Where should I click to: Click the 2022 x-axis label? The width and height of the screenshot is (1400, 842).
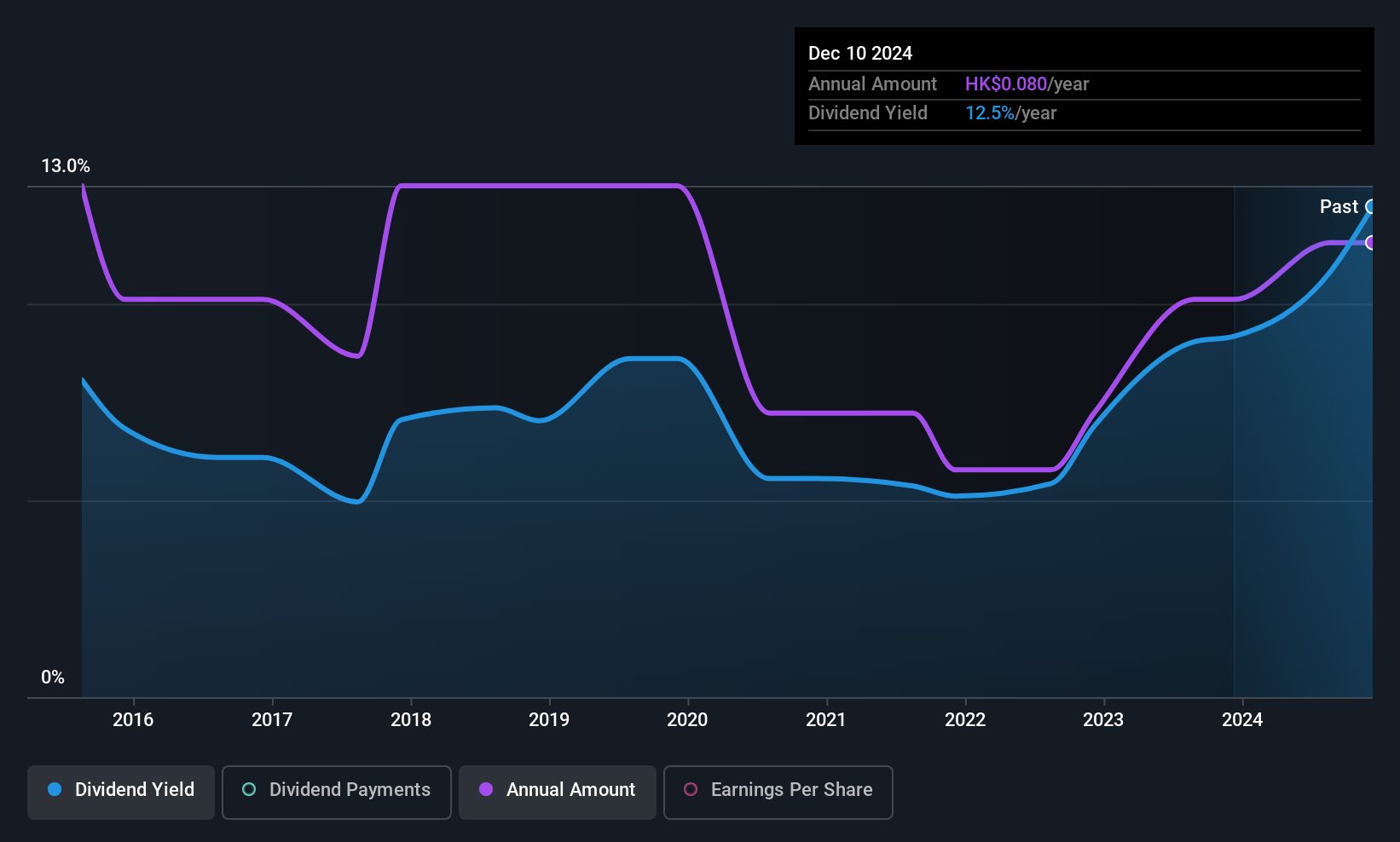click(965, 720)
